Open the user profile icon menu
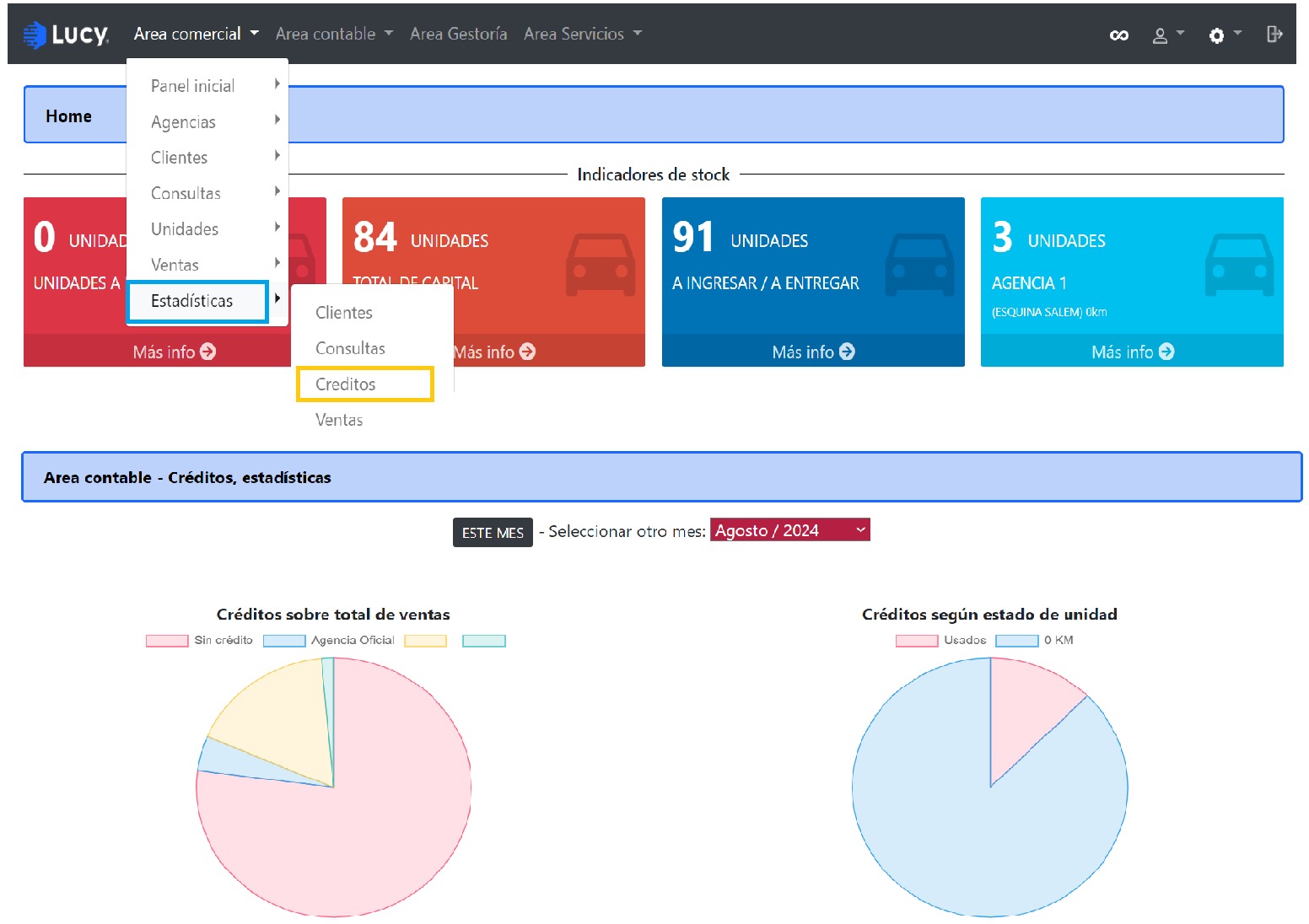 coord(1167,35)
